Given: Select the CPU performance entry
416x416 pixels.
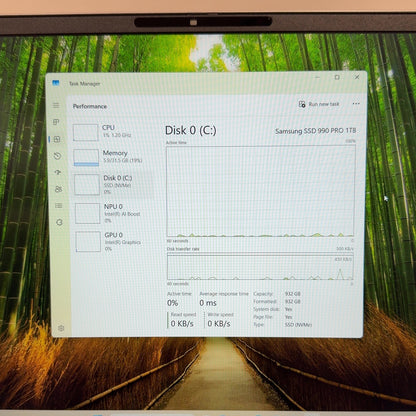Looking at the screenshot, I should [112, 132].
